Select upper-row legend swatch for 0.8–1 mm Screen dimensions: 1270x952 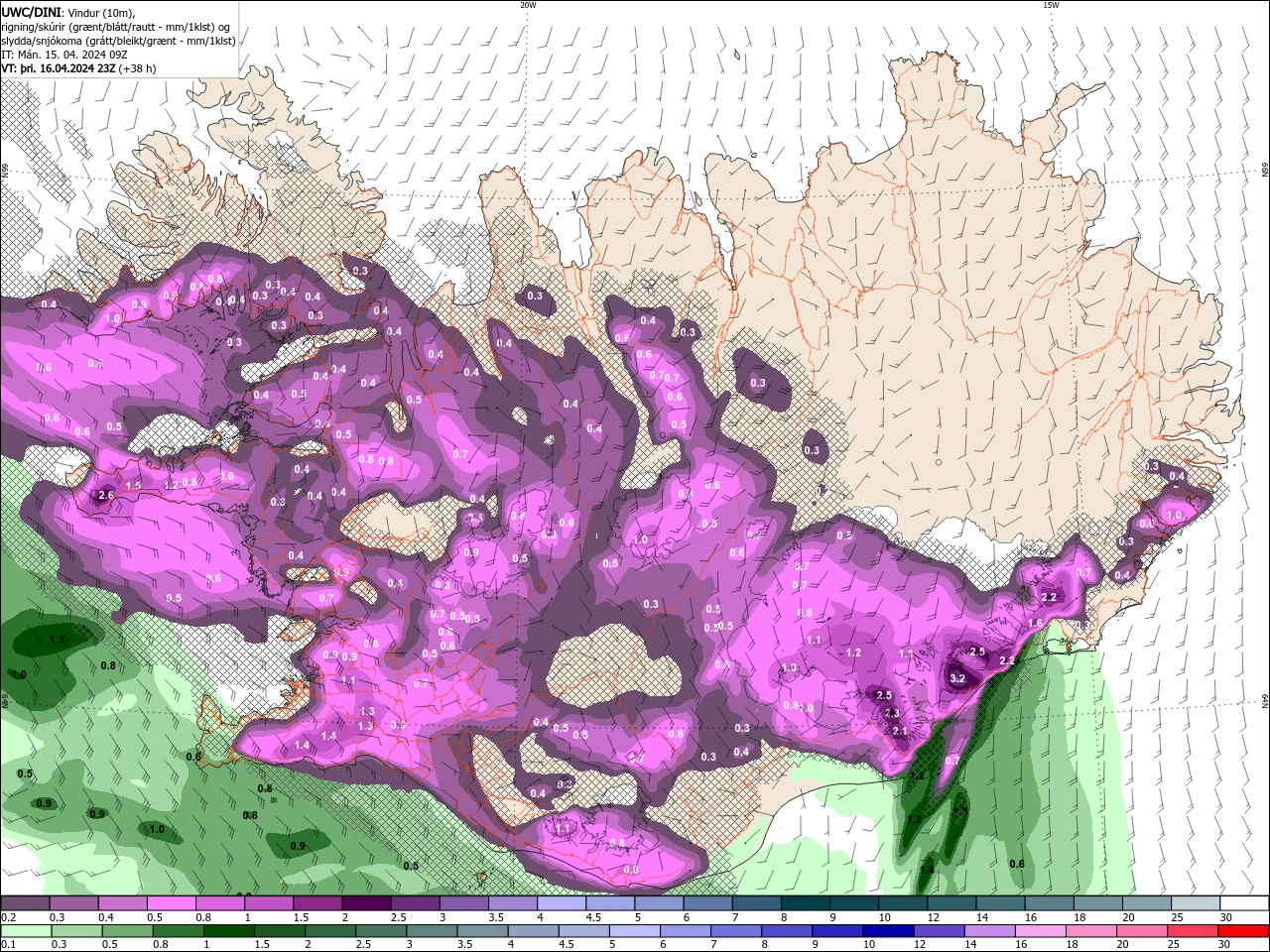(x=220, y=903)
